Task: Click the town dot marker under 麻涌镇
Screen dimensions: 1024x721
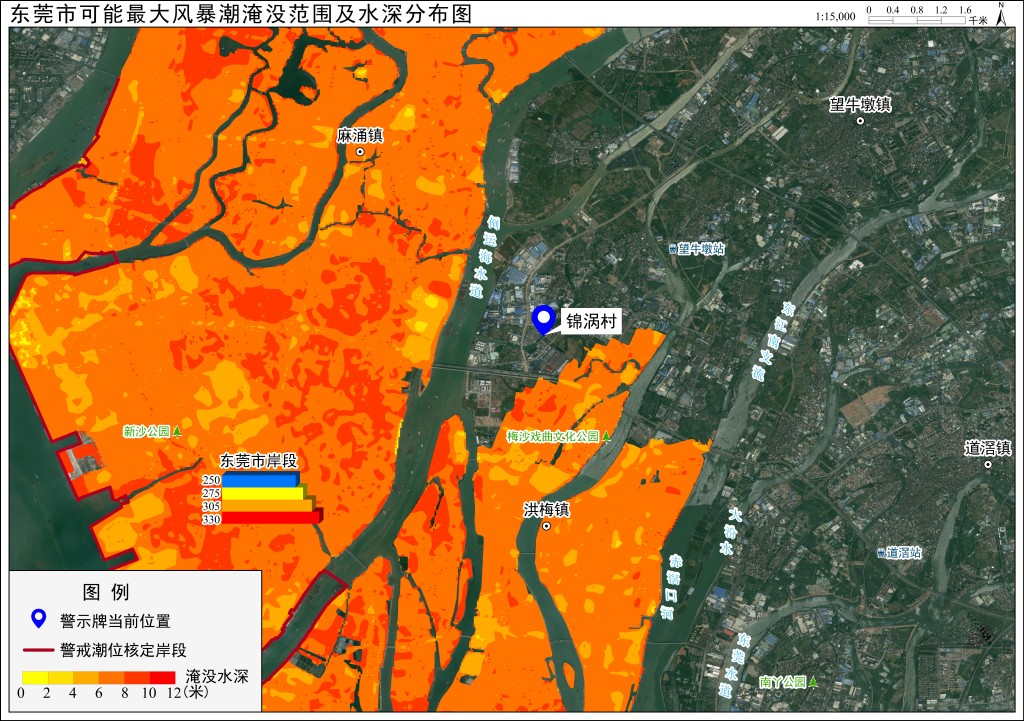Action: coord(360,152)
